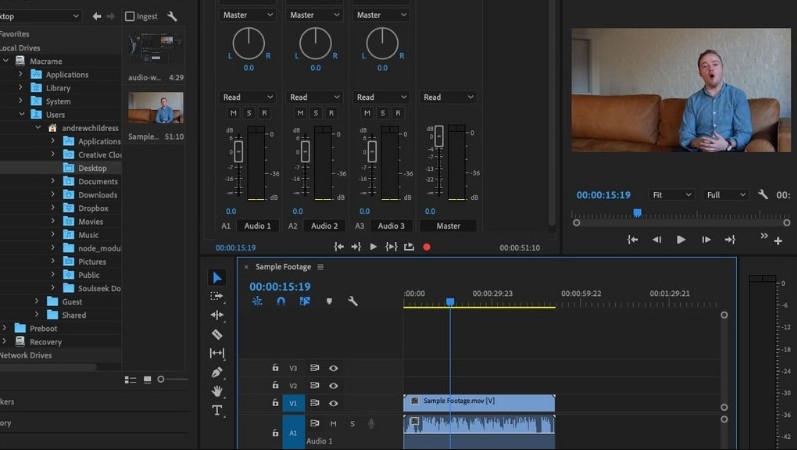Go to In point in Program Monitor
Viewport: 797px width, 450px height.
click(x=632, y=239)
